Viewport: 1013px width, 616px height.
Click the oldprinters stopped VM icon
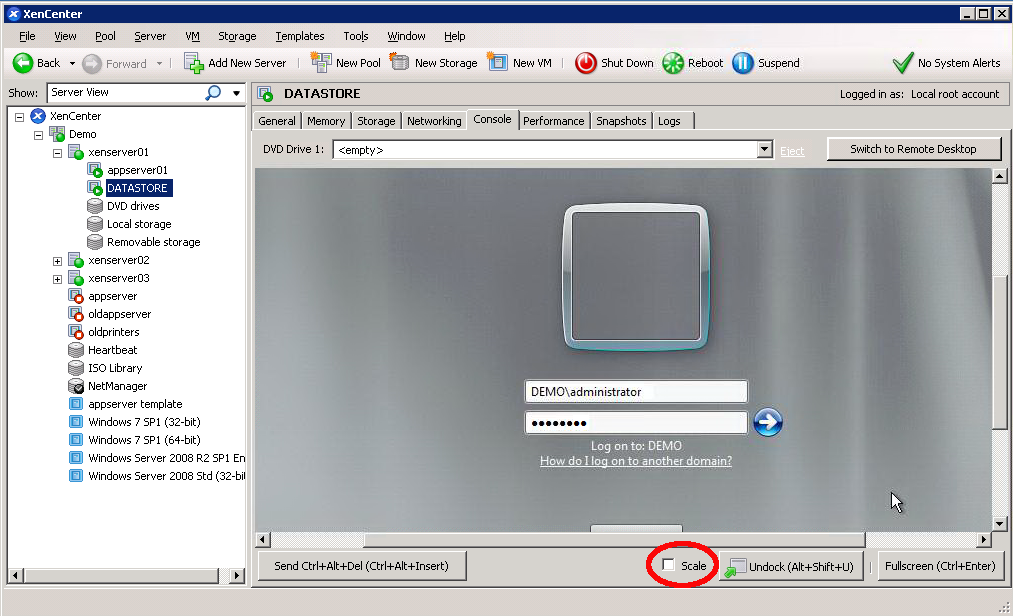(x=76, y=332)
